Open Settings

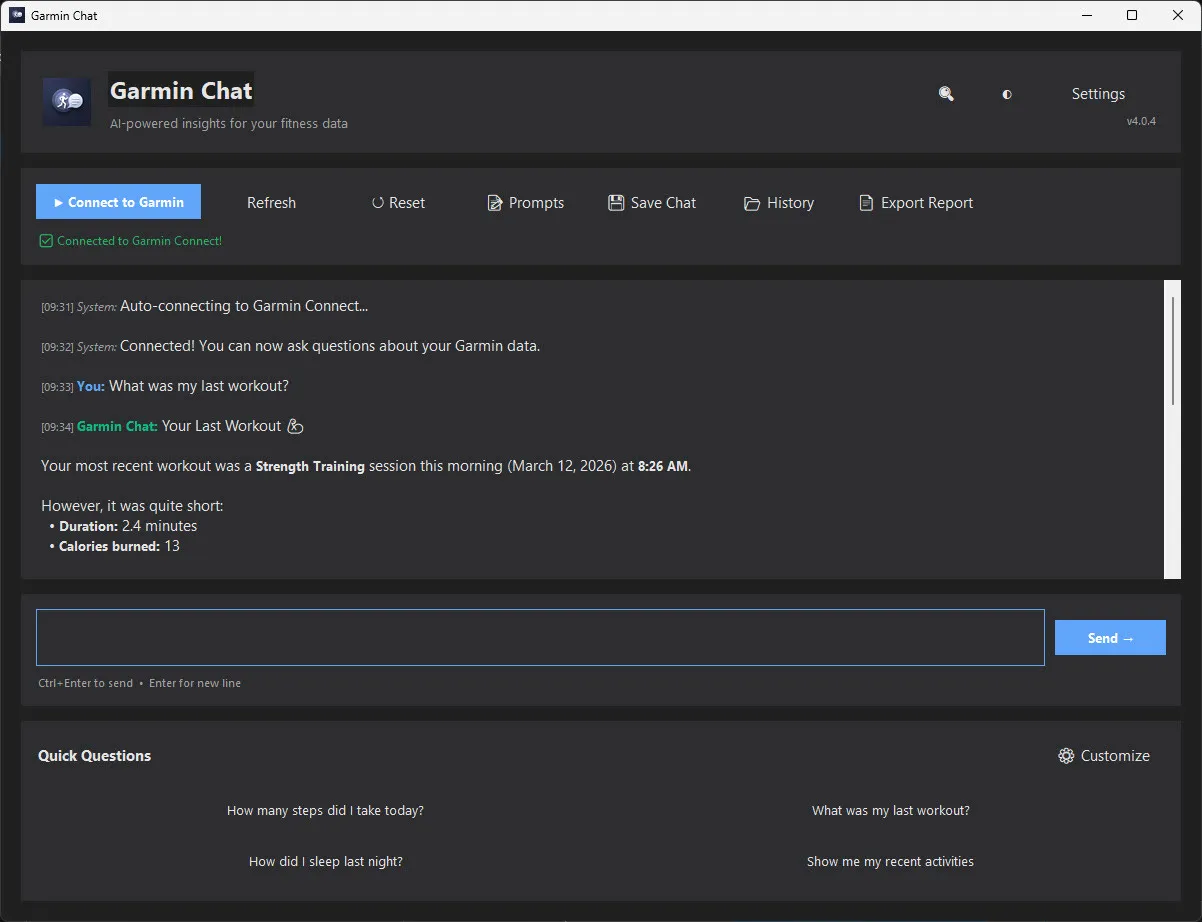1098,94
